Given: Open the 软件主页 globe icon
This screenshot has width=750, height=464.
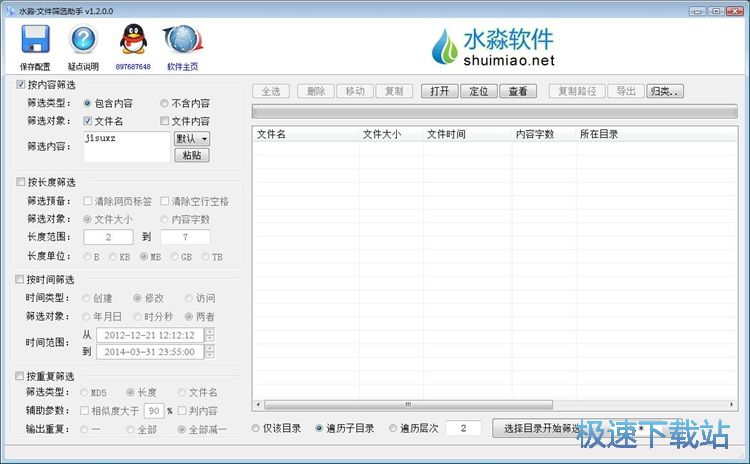Looking at the screenshot, I should (183, 39).
